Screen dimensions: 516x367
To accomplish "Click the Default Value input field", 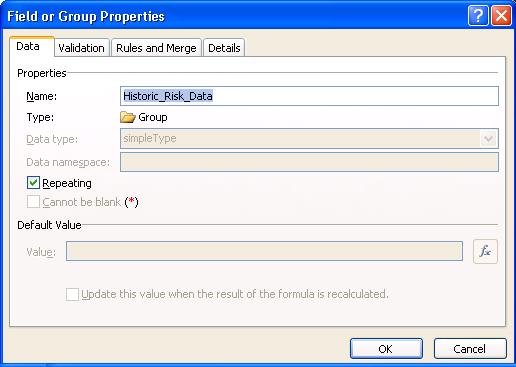I will [264, 251].
